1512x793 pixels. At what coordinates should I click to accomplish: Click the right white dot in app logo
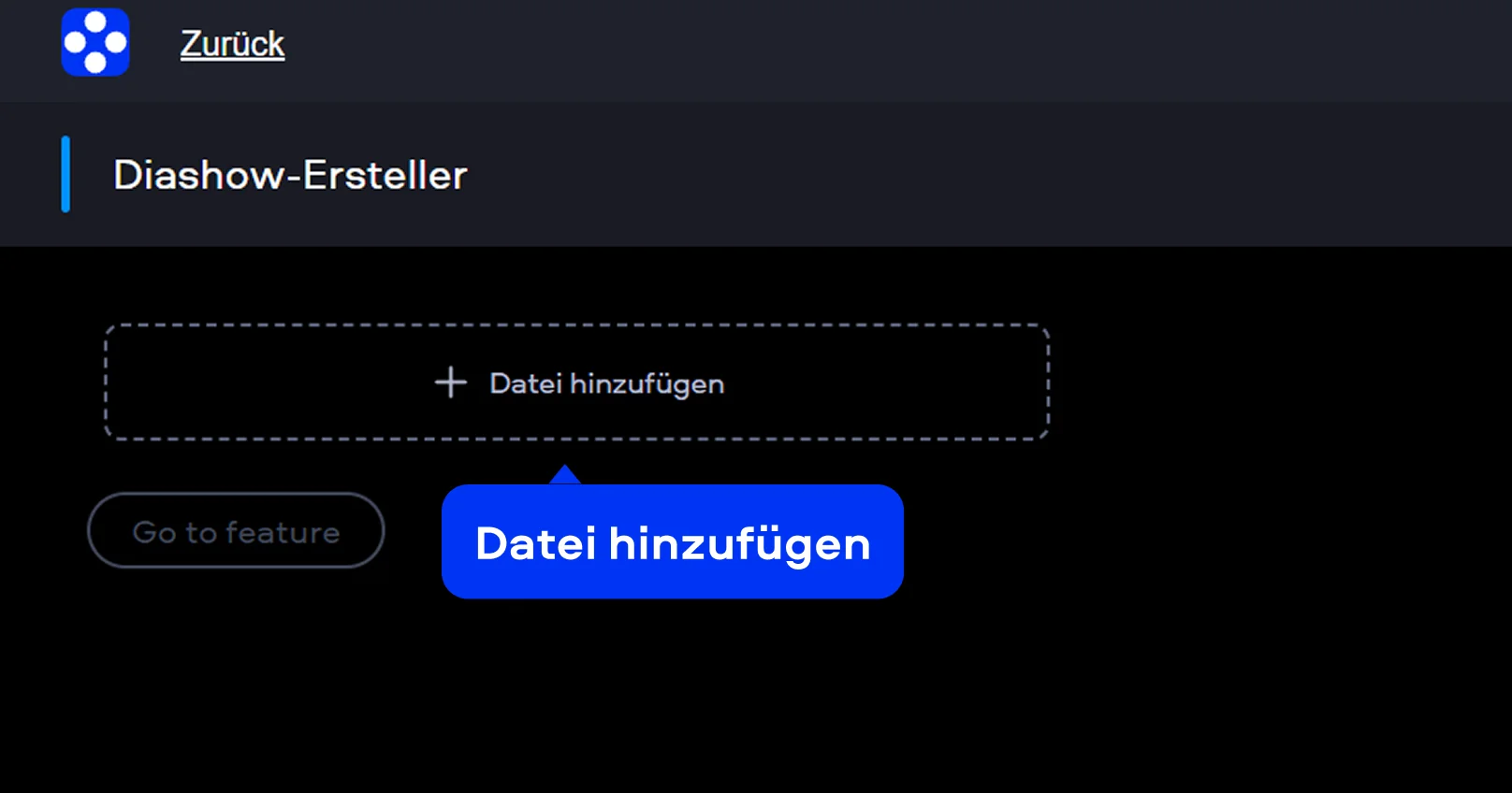click(116, 43)
